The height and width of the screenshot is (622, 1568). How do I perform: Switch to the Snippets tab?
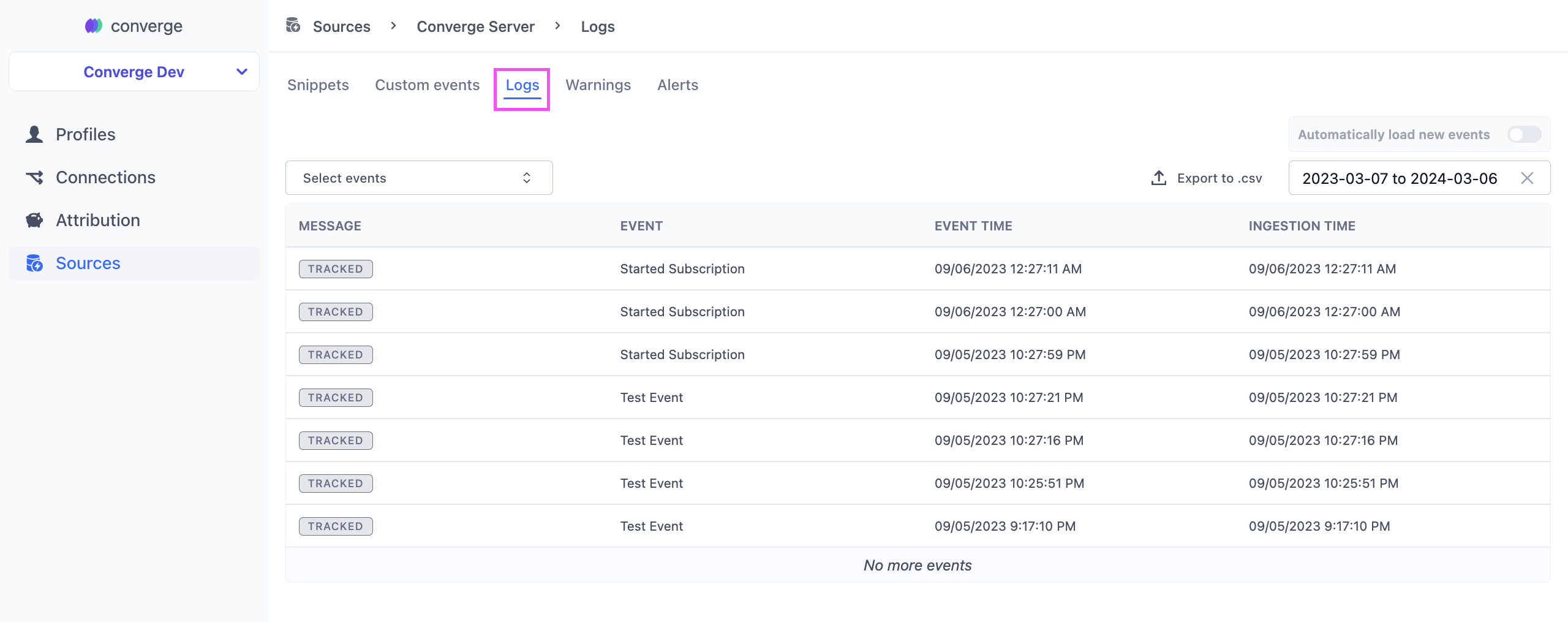(x=318, y=85)
